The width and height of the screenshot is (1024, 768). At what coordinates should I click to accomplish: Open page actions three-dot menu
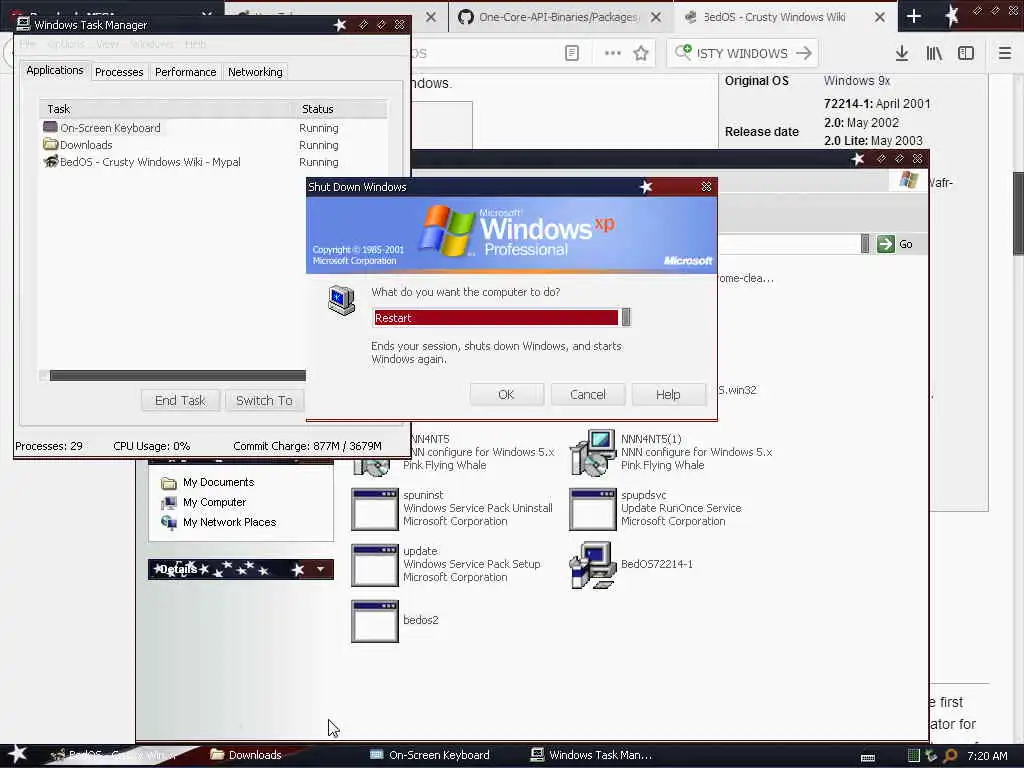[613, 53]
